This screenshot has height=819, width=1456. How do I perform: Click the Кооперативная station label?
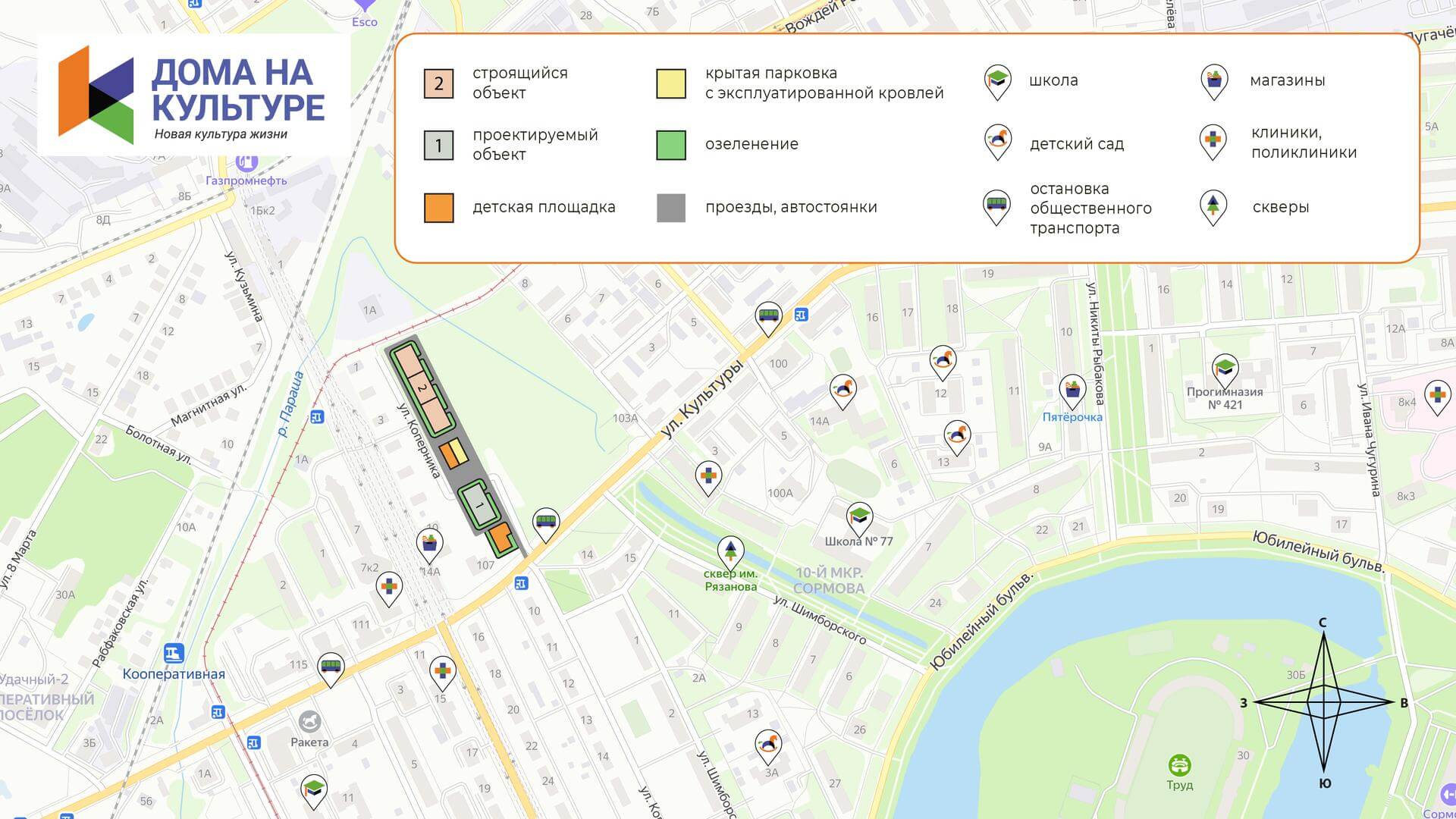coord(174,674)
